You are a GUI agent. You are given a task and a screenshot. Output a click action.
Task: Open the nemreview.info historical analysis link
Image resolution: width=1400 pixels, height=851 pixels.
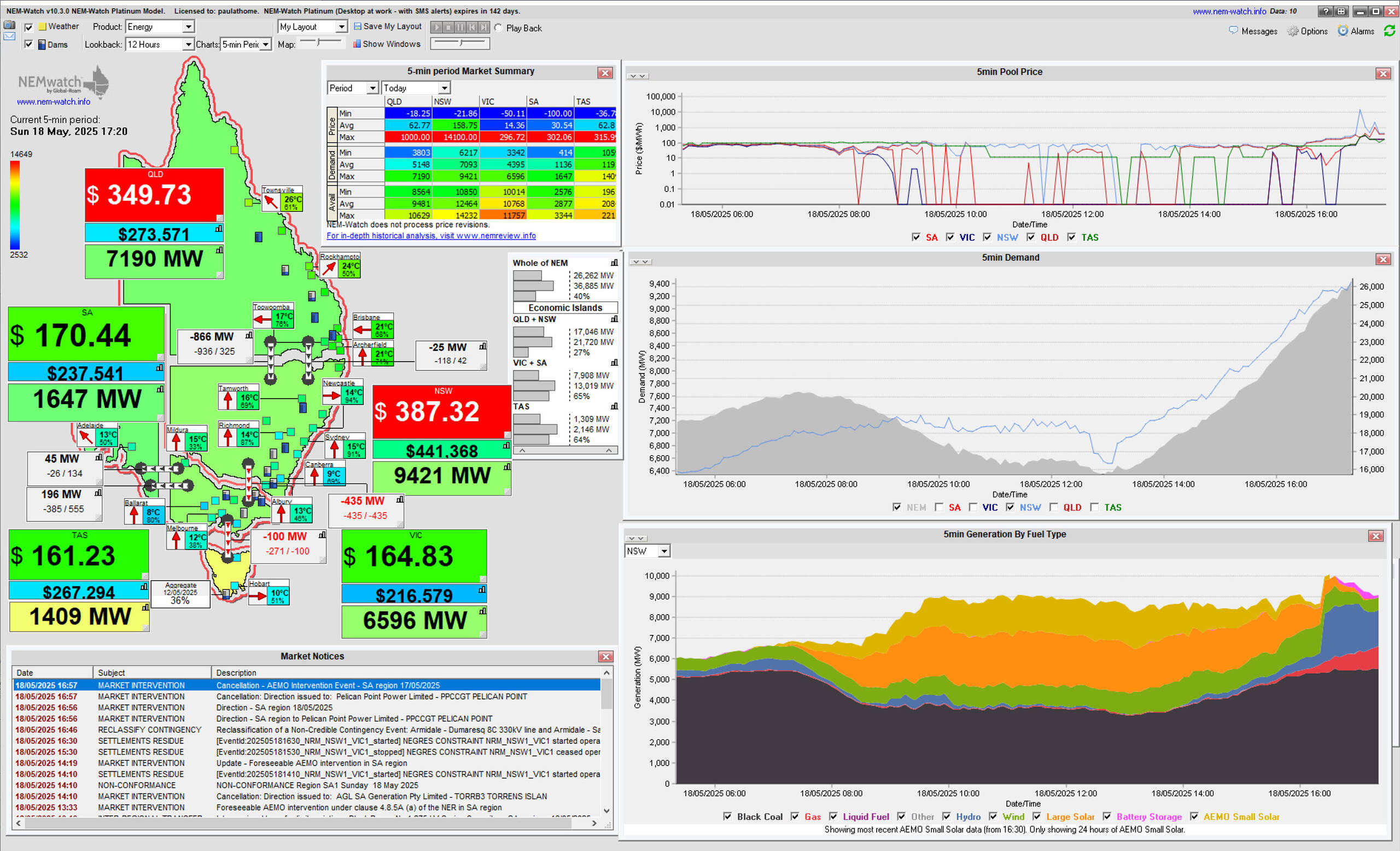pyautogui.click(x=431, y=235)
